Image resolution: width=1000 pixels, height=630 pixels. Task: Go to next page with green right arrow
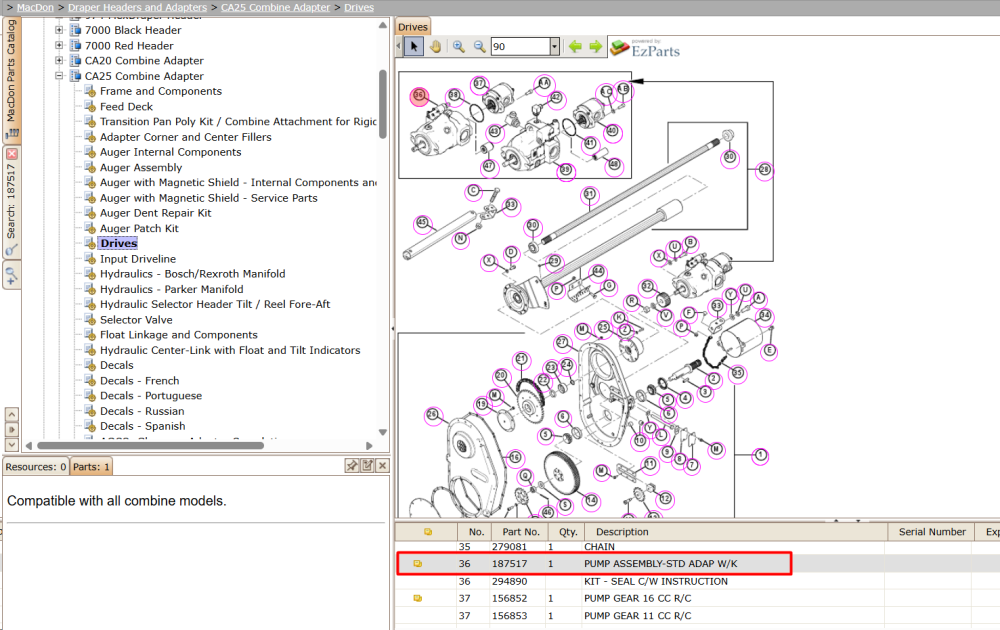click(596, 47)
